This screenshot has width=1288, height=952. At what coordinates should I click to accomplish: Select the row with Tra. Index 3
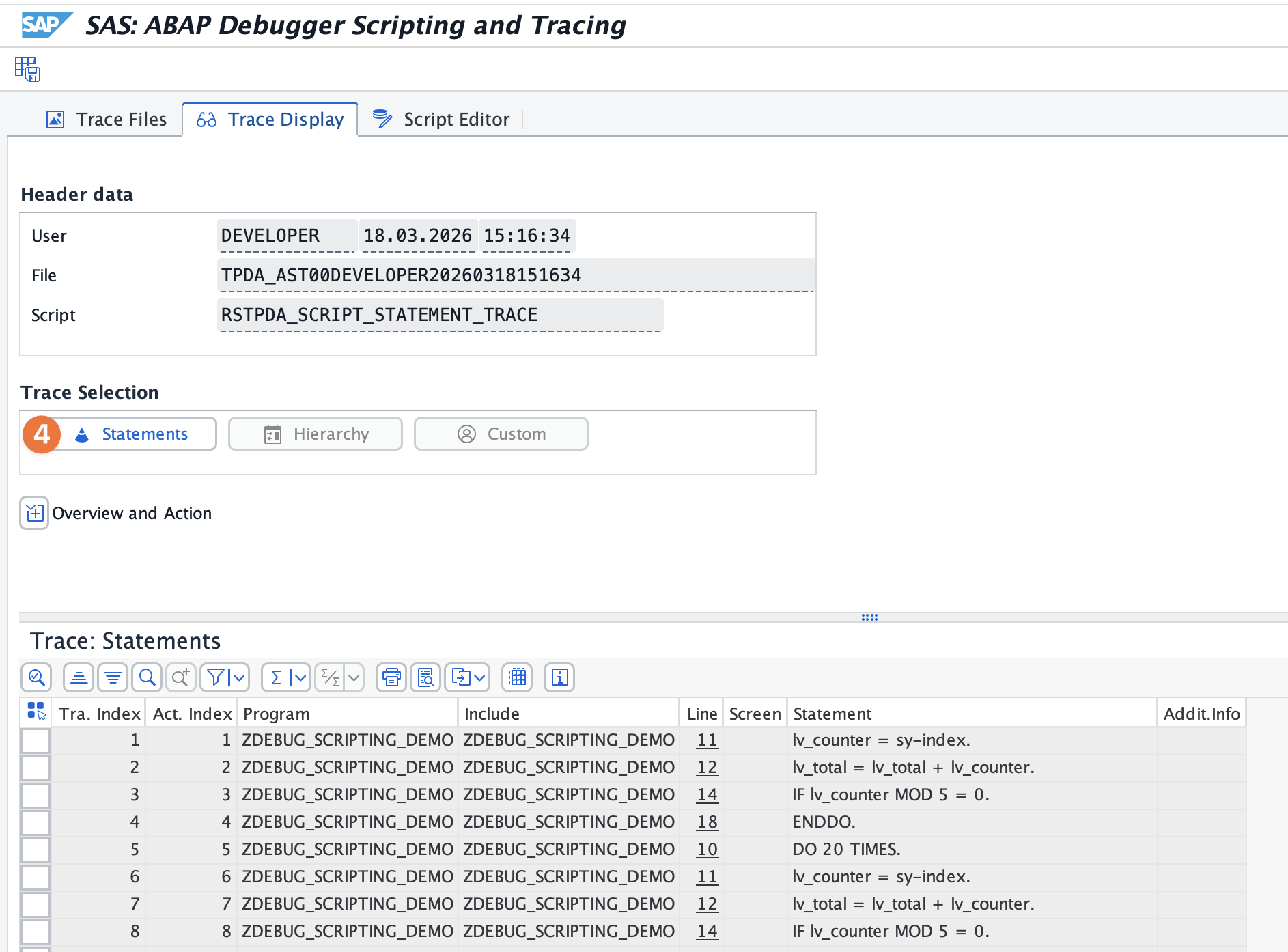(x=36, y=795)
